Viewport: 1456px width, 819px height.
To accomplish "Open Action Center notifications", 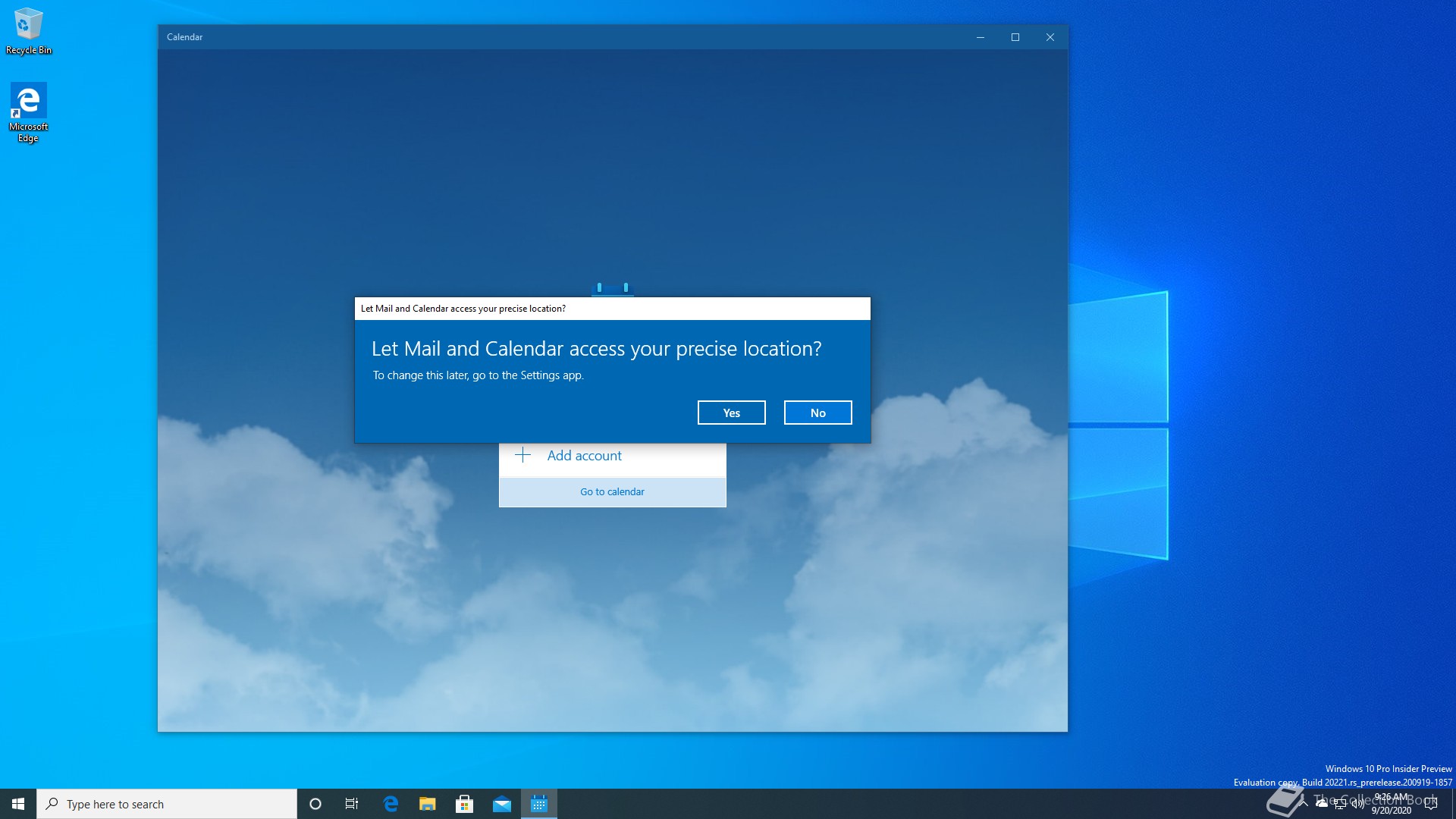I will pyautogui.click(x=1431, y=804).
